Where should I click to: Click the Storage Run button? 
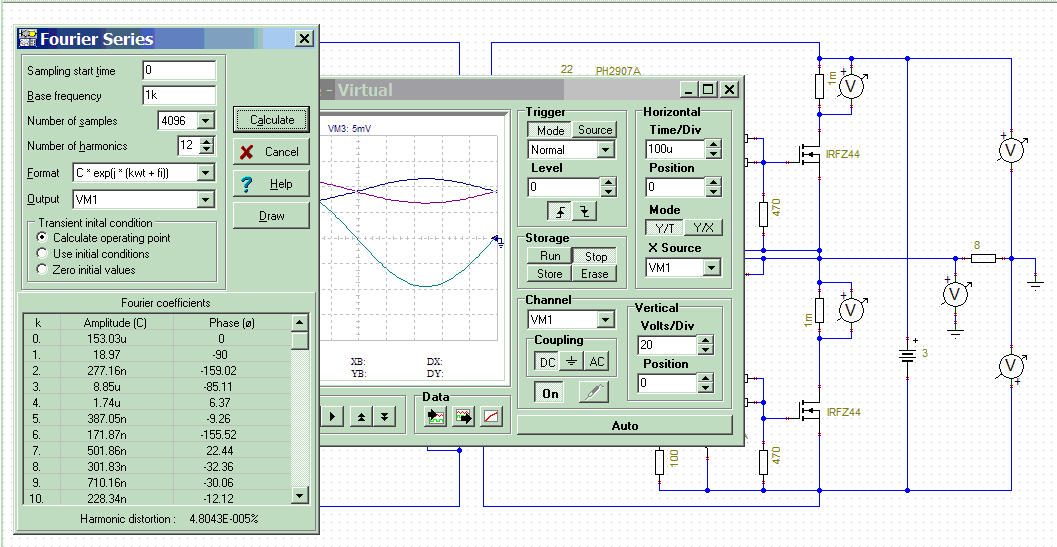(x=550, y=256)
